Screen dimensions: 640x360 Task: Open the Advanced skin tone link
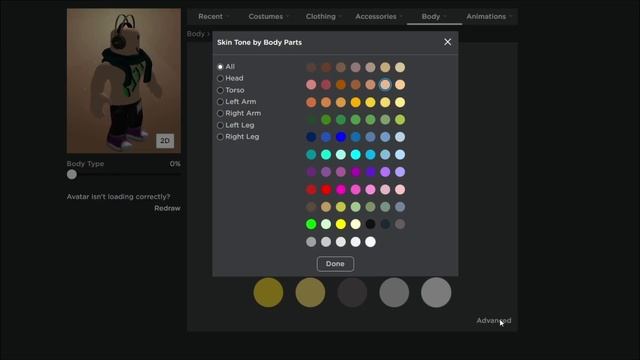493,320
